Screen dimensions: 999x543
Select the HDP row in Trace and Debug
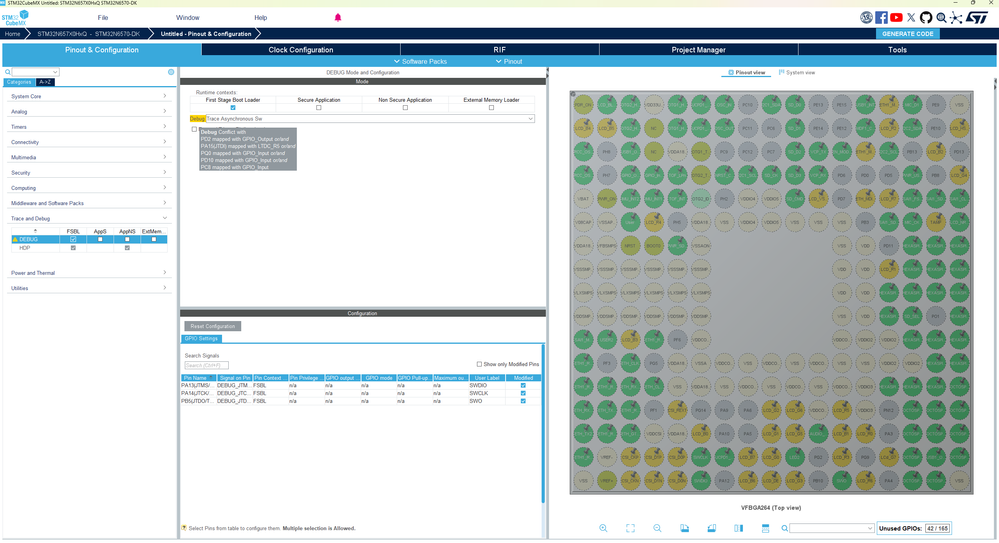89,248
